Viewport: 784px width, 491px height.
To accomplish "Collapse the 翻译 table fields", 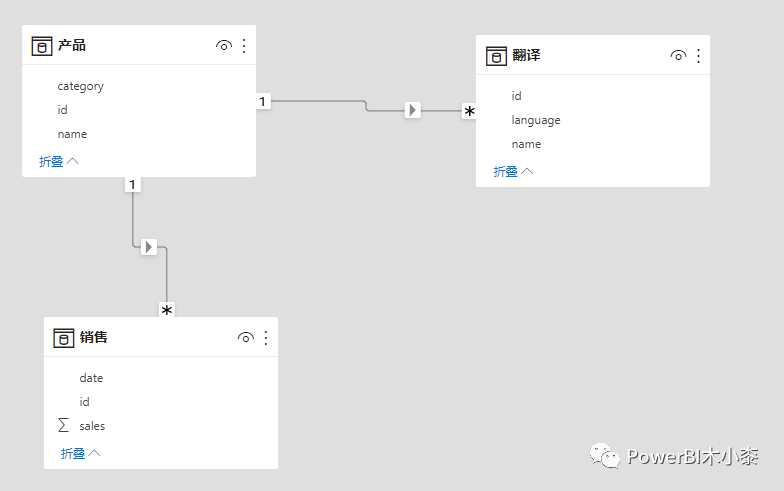I will coord(513,171).
